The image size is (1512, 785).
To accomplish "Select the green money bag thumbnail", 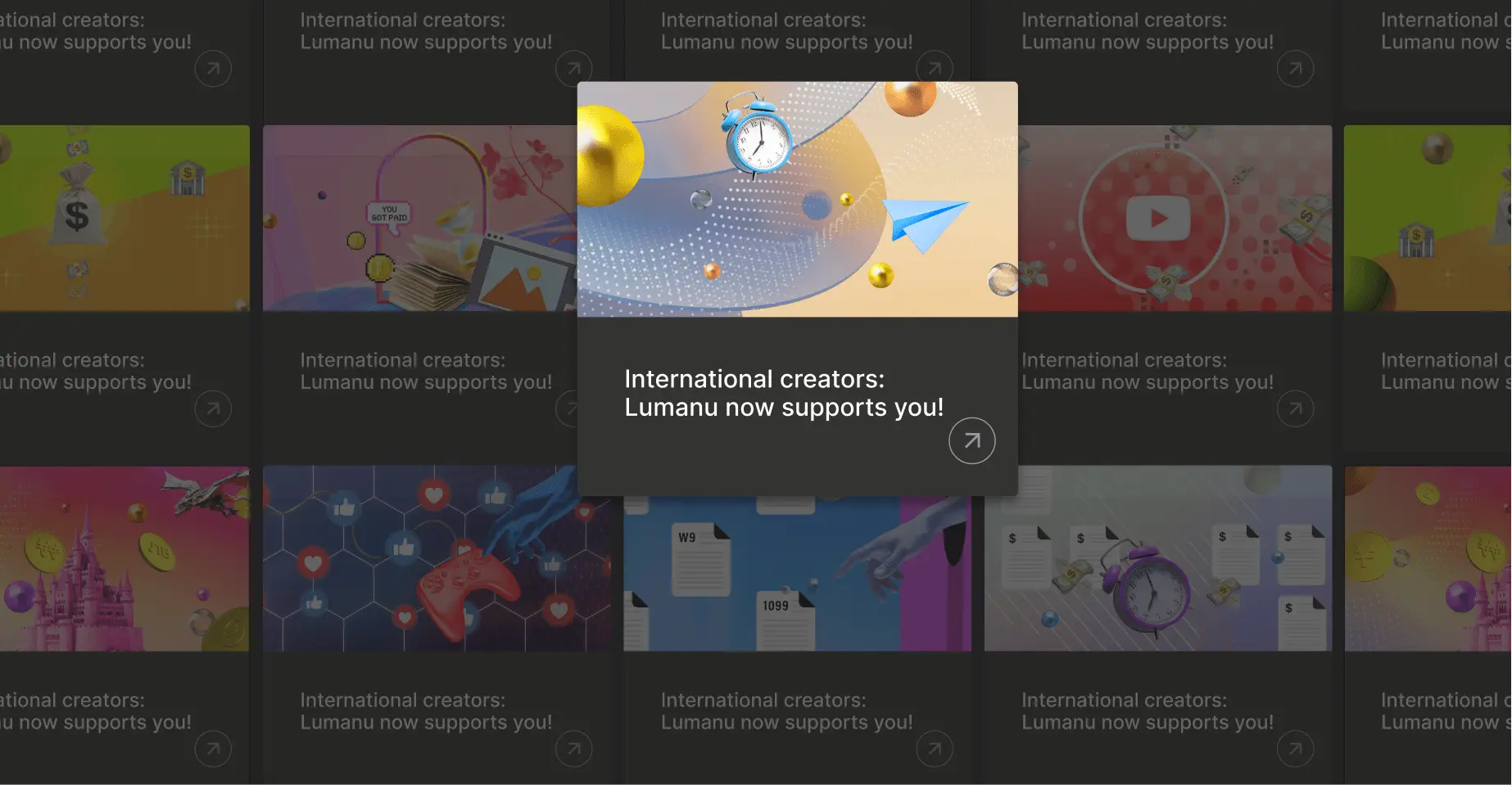I will pyautogui.click(x=124, y=218).
